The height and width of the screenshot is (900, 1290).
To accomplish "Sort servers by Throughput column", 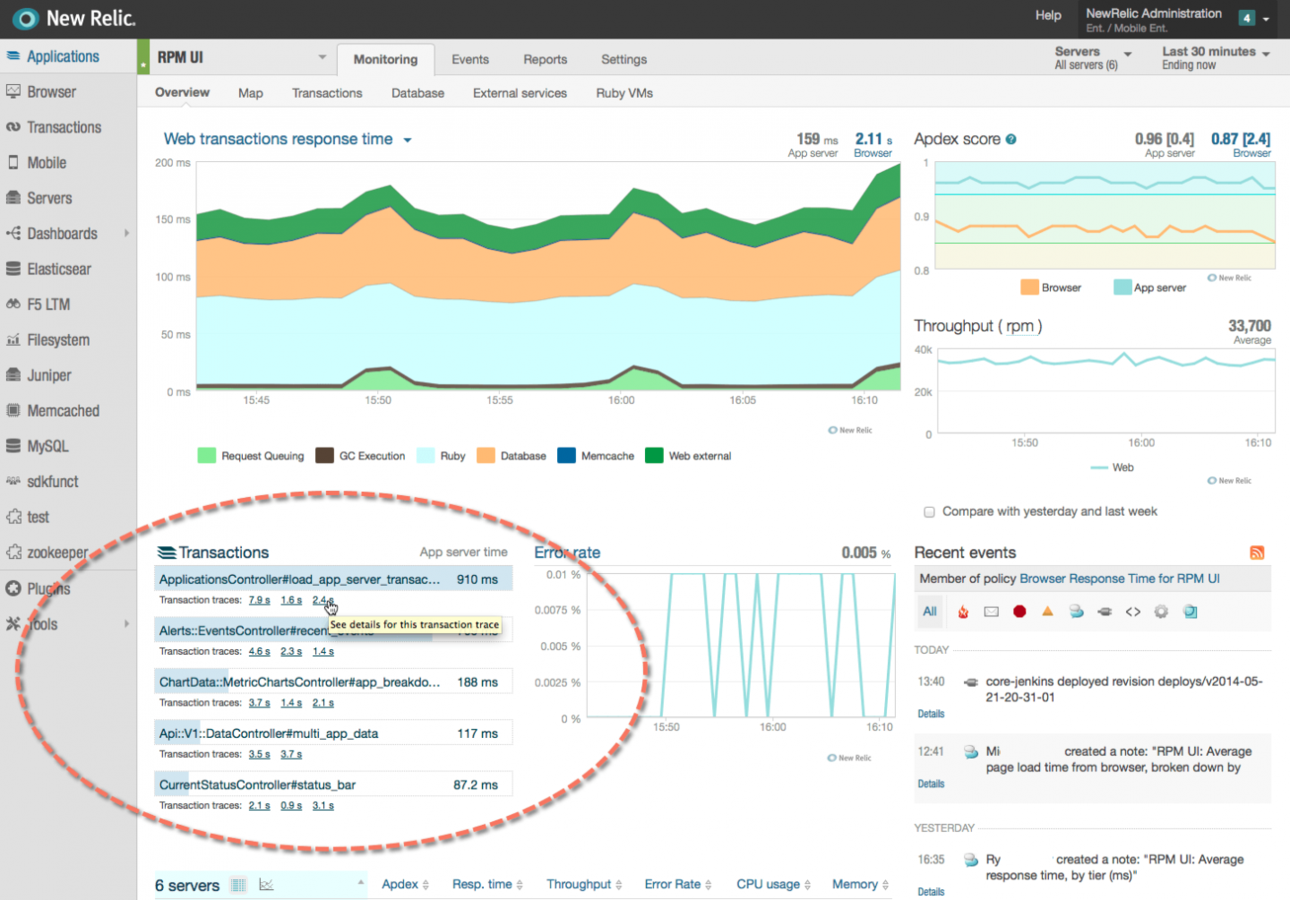I will [x=585, y=885].
